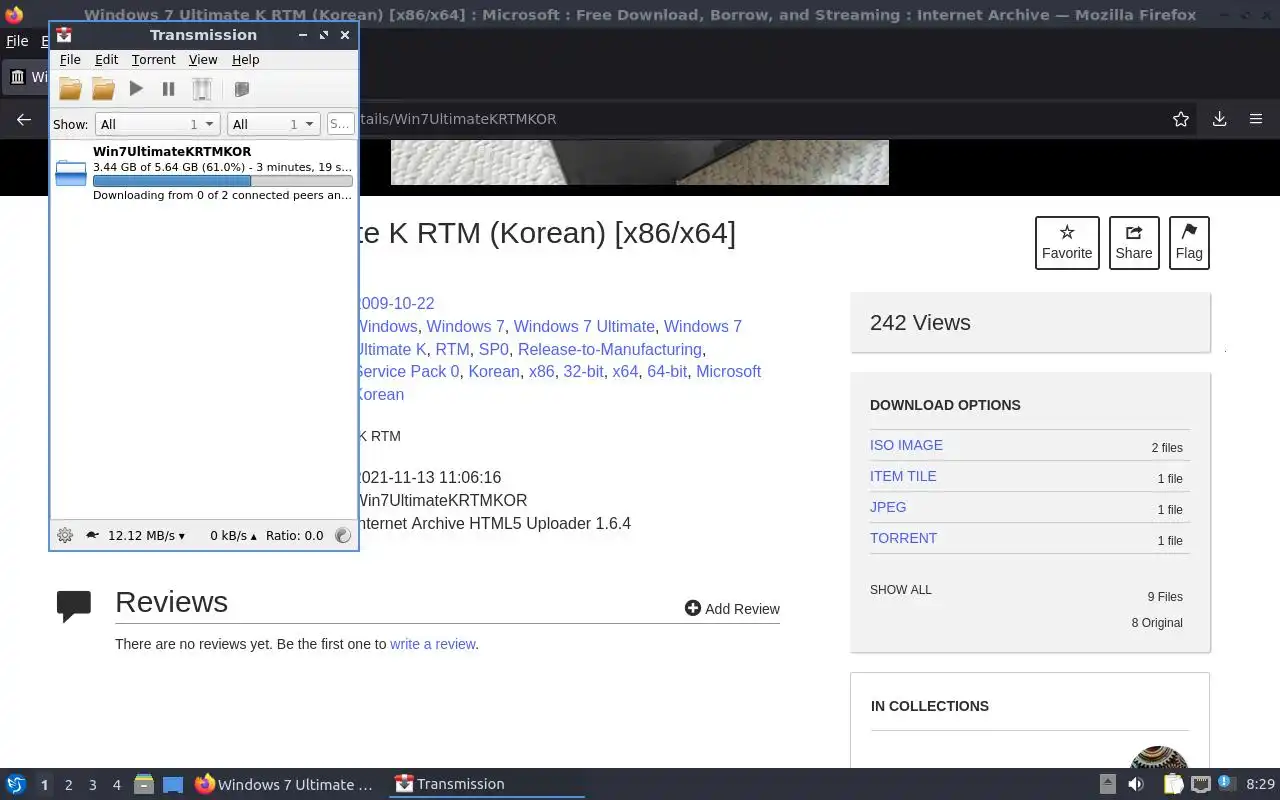Click the Share button on archive page

click(1134, 243)
